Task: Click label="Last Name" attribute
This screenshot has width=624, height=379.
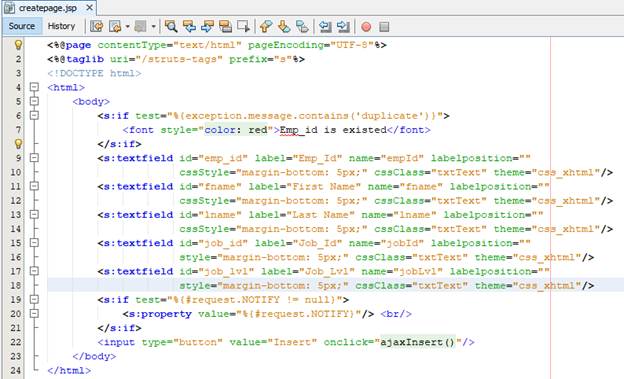Action: 301,215
